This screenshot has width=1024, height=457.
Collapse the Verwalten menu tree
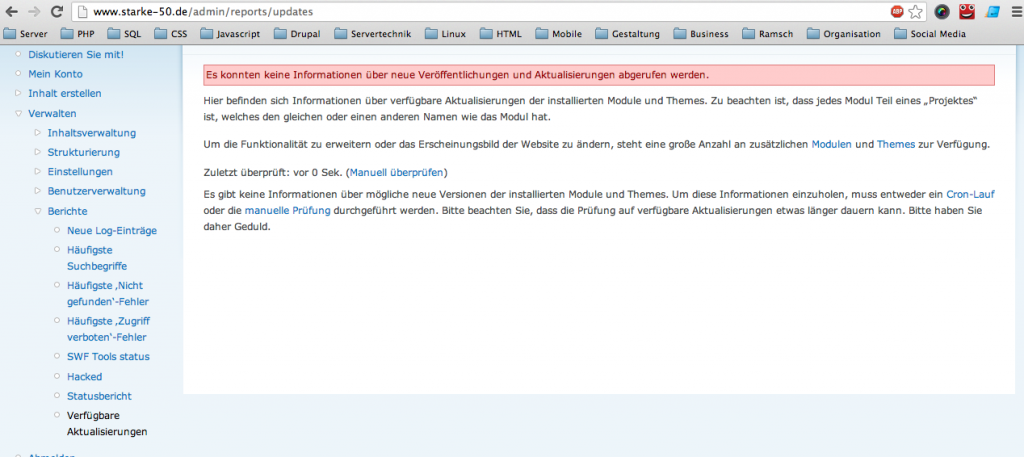(x=17, y=113)
